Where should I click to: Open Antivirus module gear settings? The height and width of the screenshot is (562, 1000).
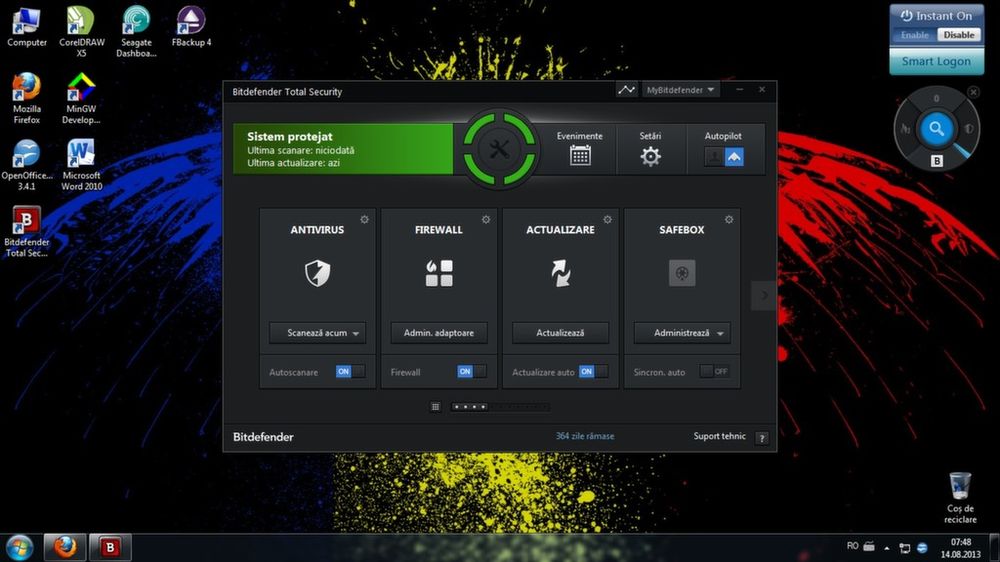coord(365,219)
